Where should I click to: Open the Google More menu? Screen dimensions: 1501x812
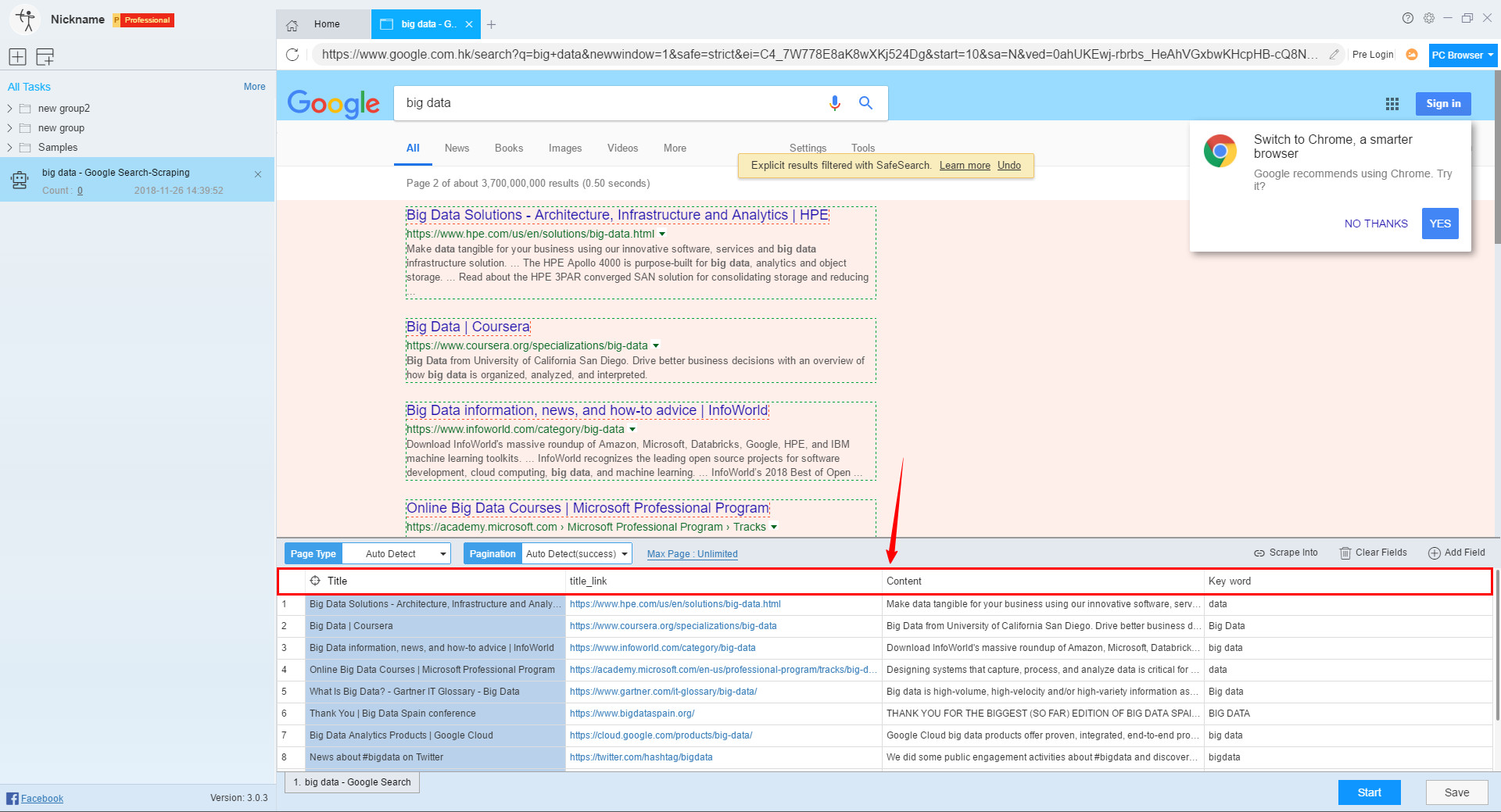pos(675,148)
